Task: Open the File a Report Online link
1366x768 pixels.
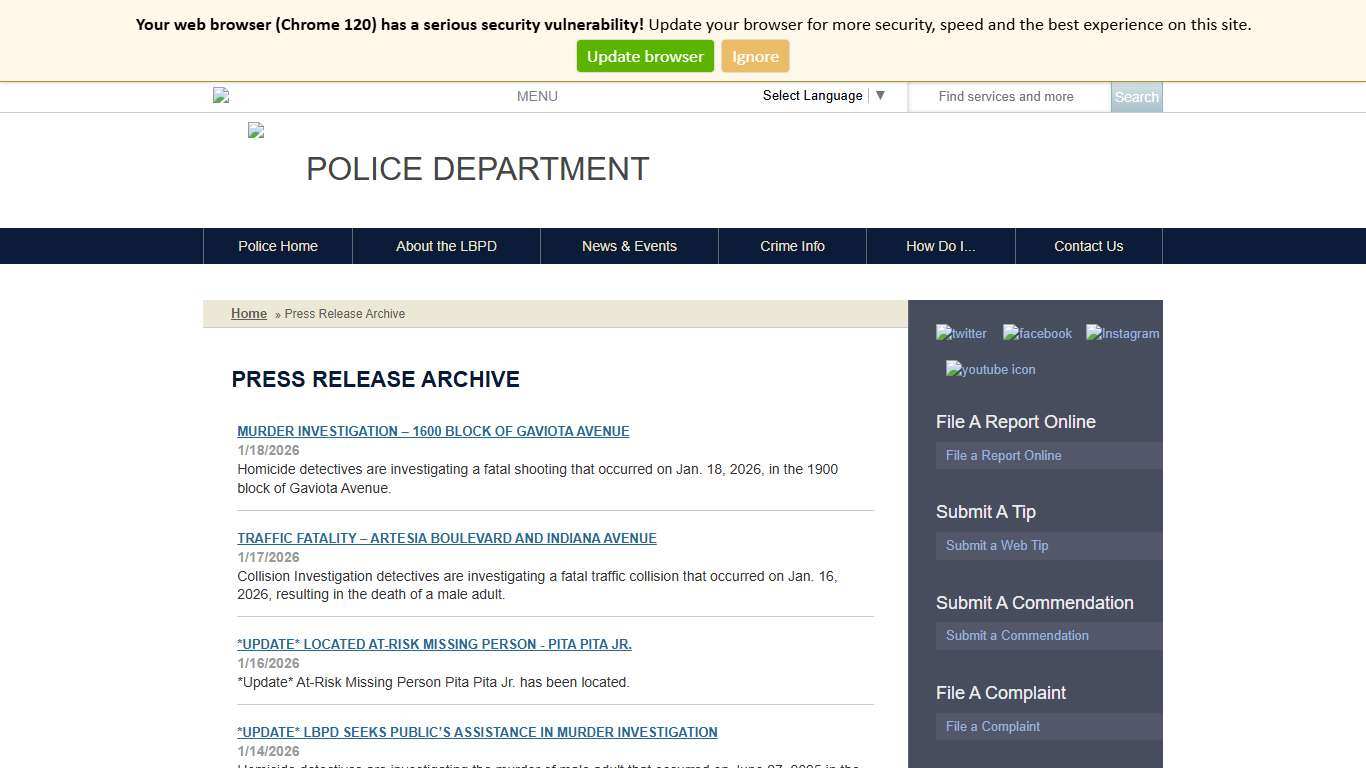Action: click(x=1003, y=455)
